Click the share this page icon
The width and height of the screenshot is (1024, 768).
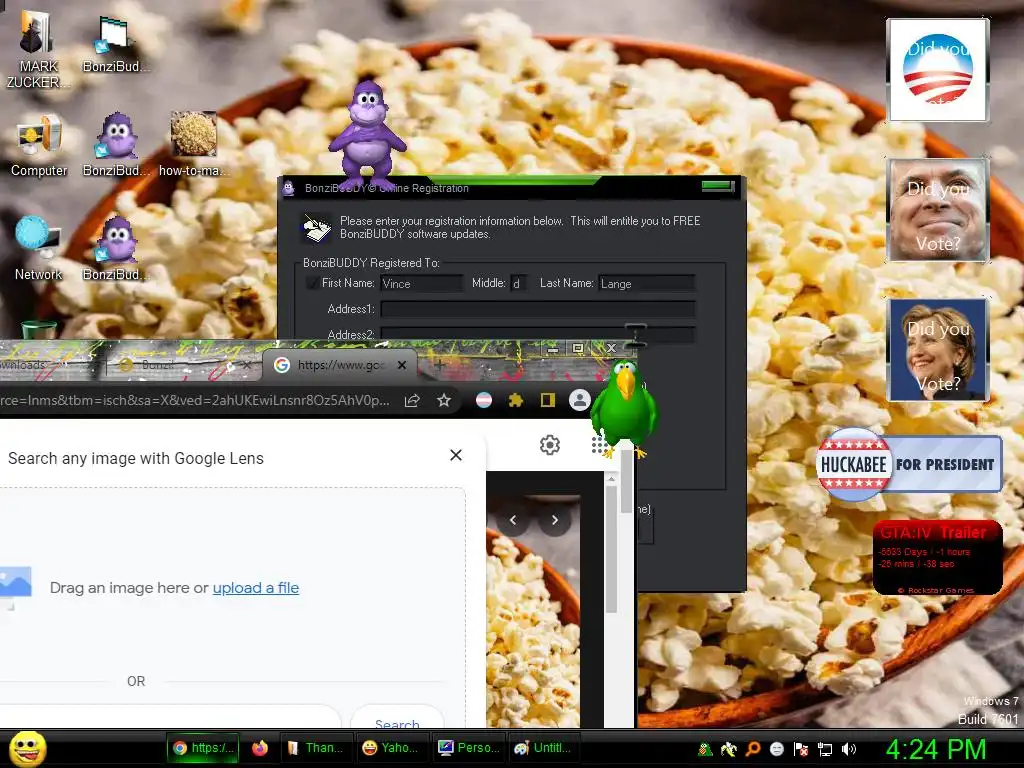coord(412,400)
